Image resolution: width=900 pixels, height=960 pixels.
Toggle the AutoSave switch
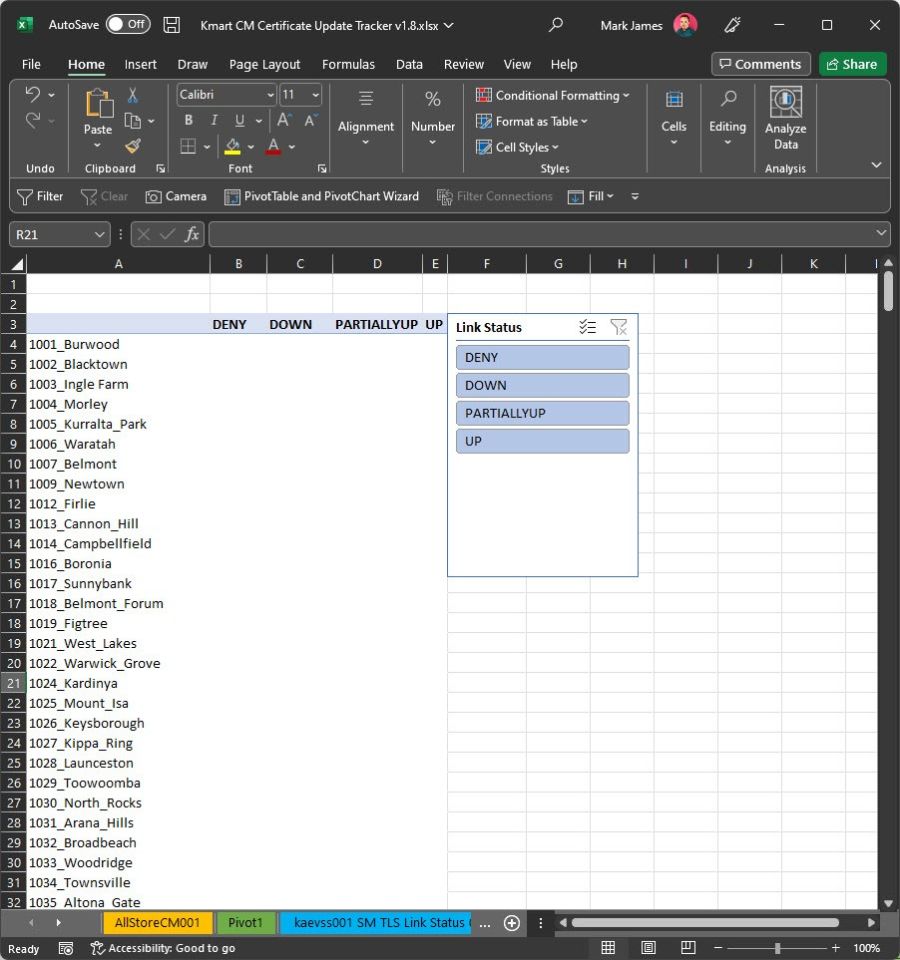[128, 24]
